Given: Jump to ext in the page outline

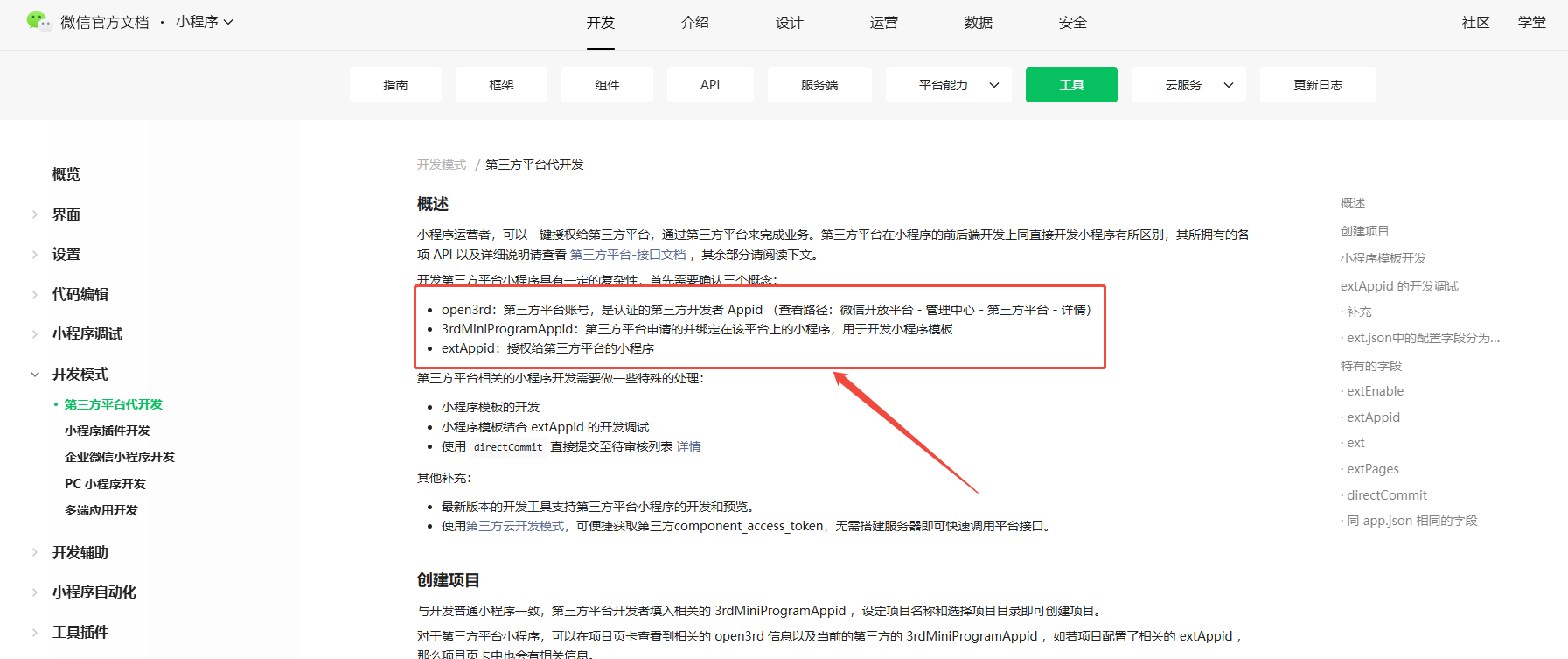Looking at the screenshot, I should click(1355, 443).
